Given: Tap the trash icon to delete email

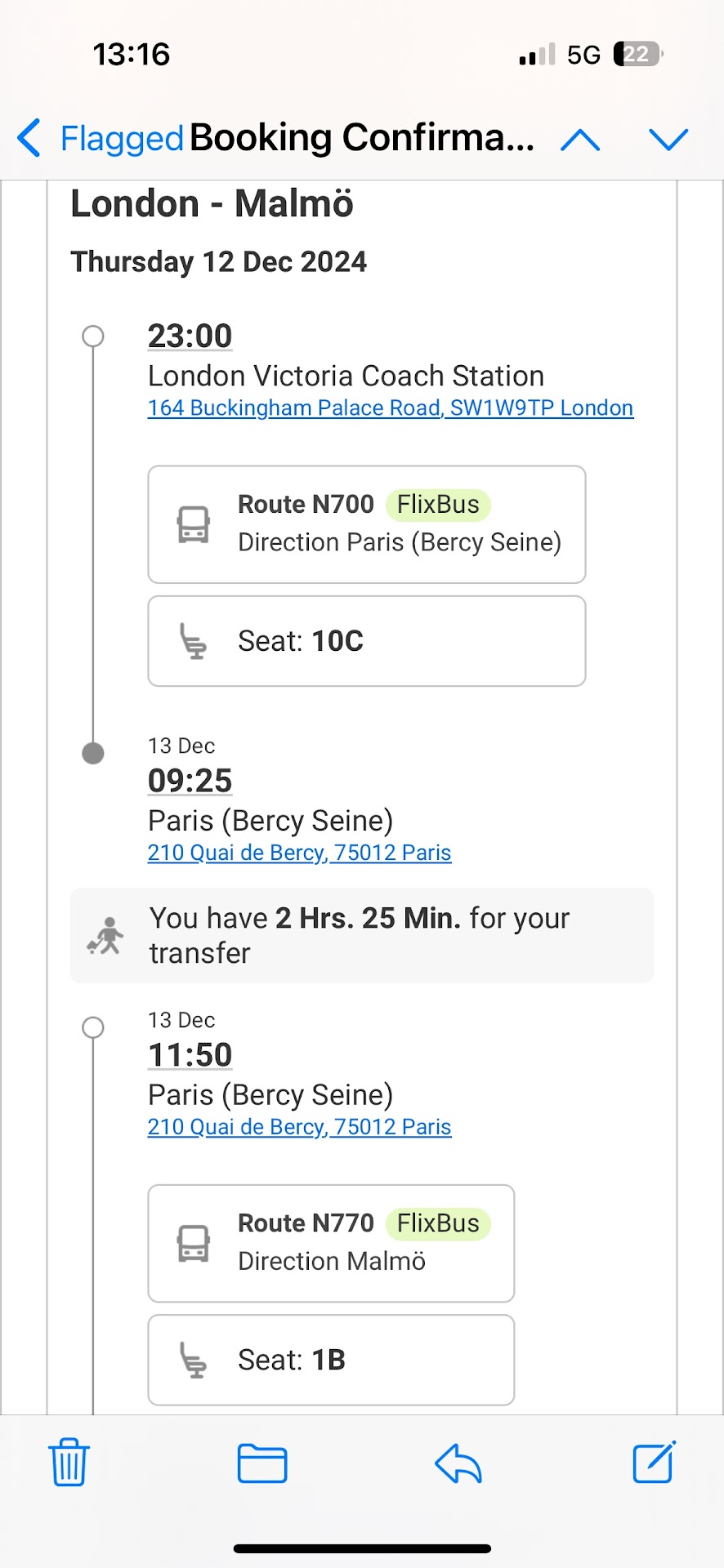Looking at the screenshot, I should 69,1463.
